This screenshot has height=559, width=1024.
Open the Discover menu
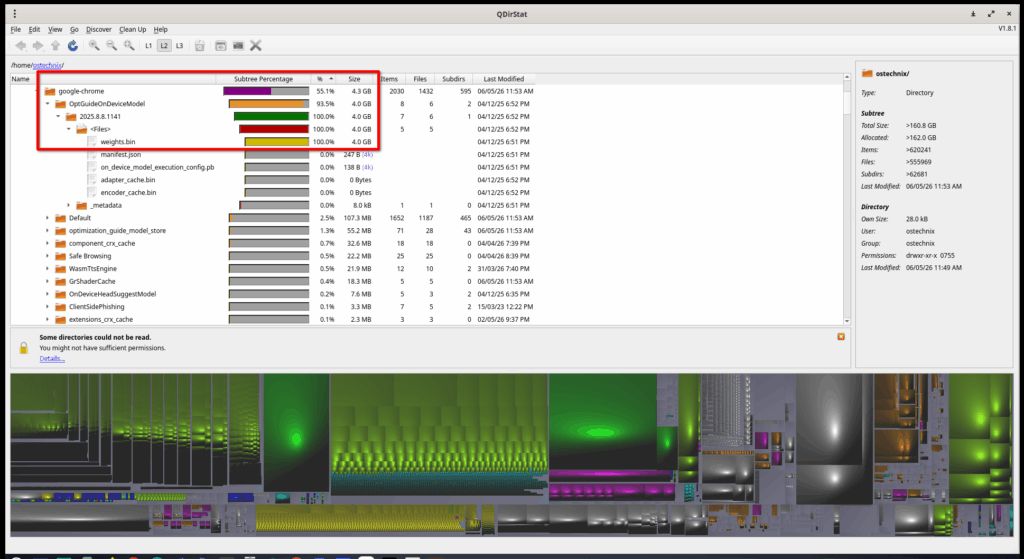pos(99,29)
